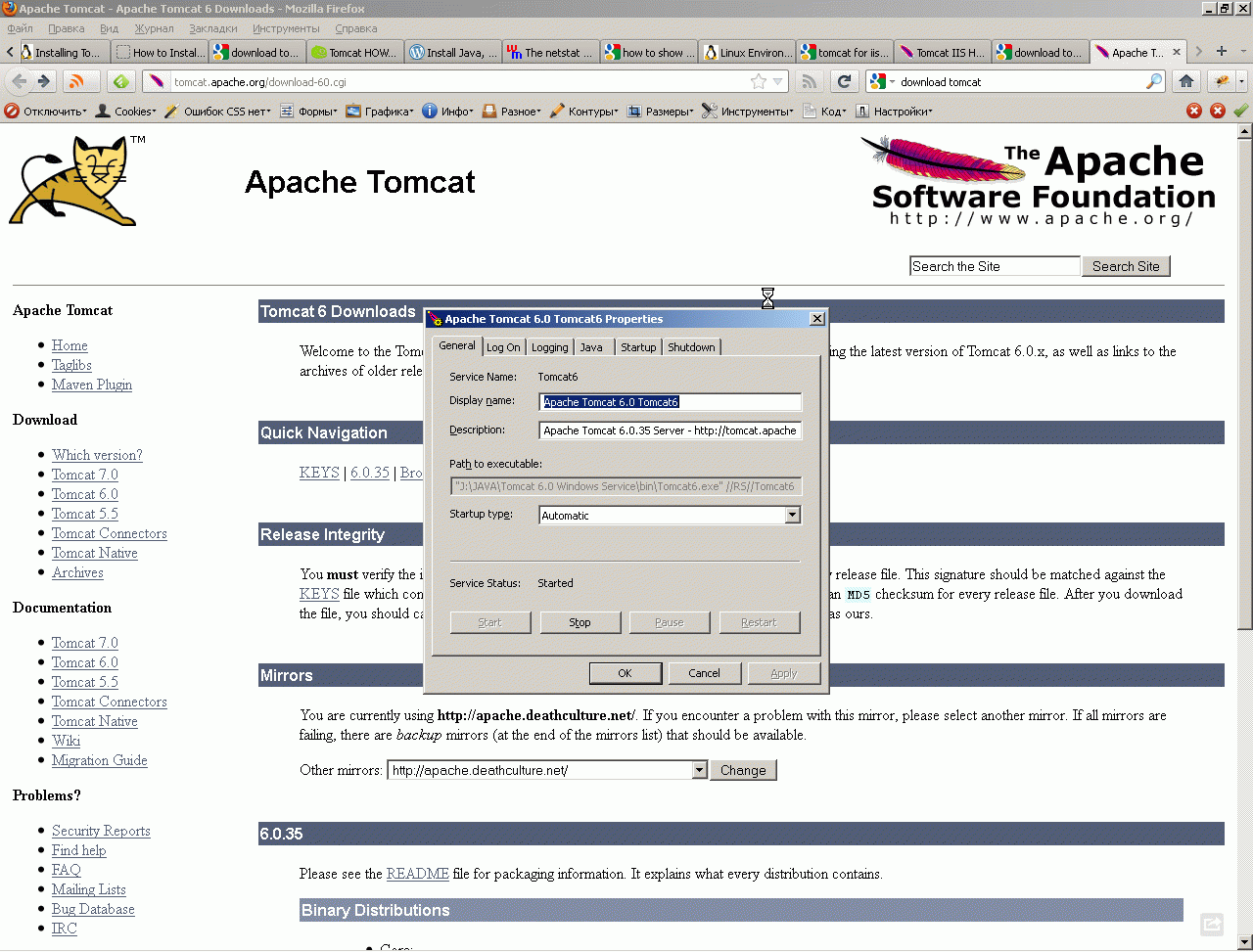Click the Display name field
The height and width of the screenshot is (952, 1253).
671,402
